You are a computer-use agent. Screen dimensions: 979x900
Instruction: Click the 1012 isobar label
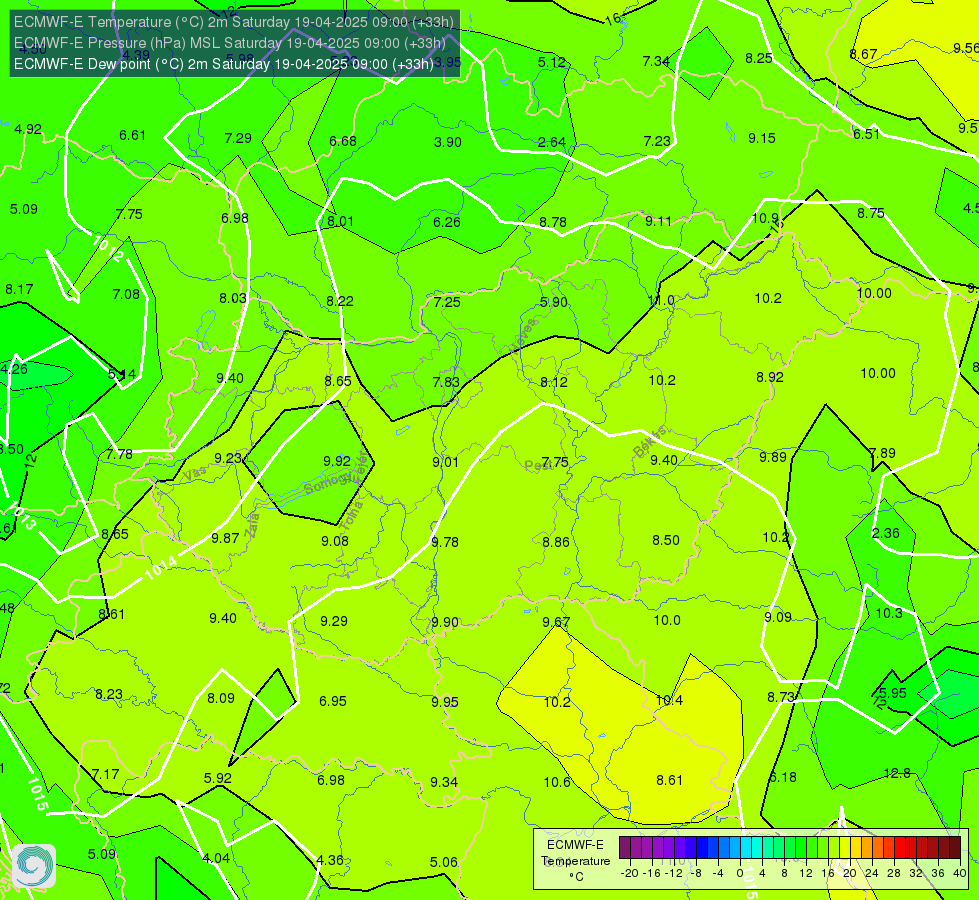(107, 248)
